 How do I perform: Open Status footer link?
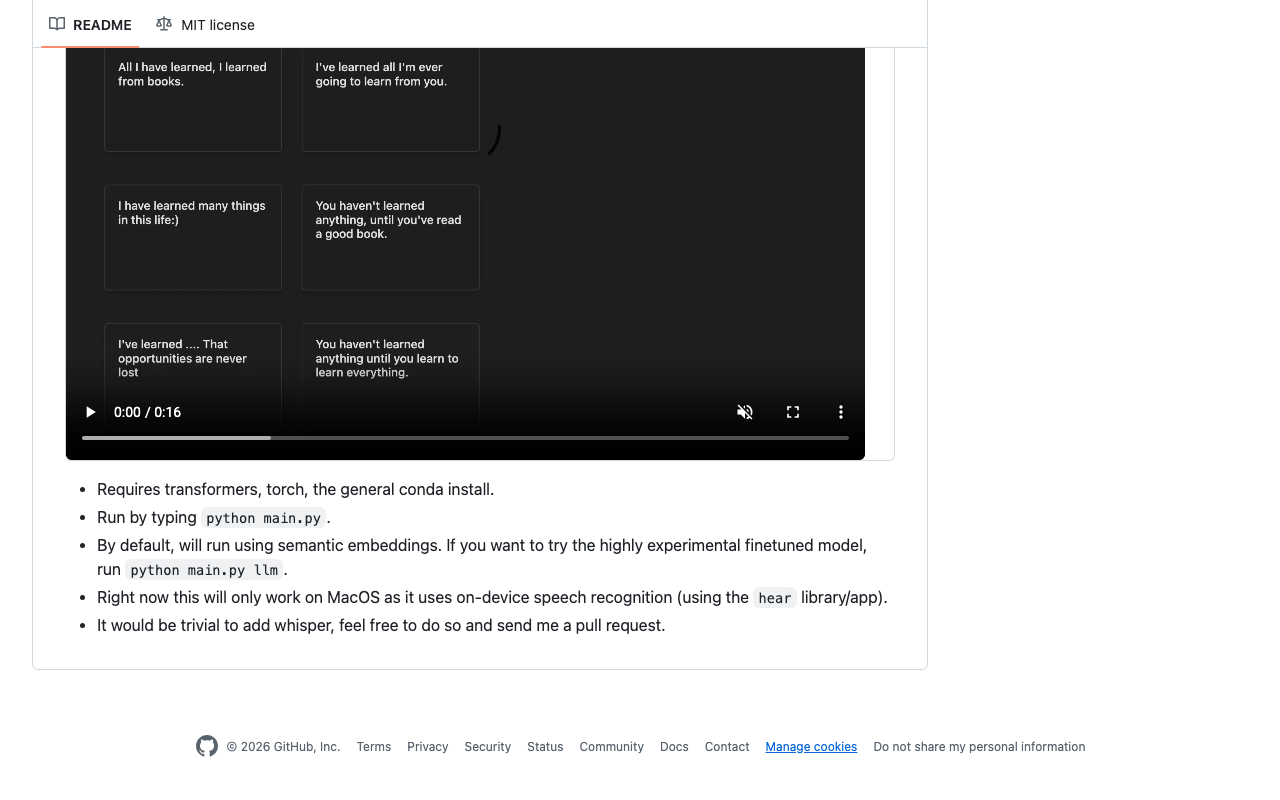click(545, 747)
